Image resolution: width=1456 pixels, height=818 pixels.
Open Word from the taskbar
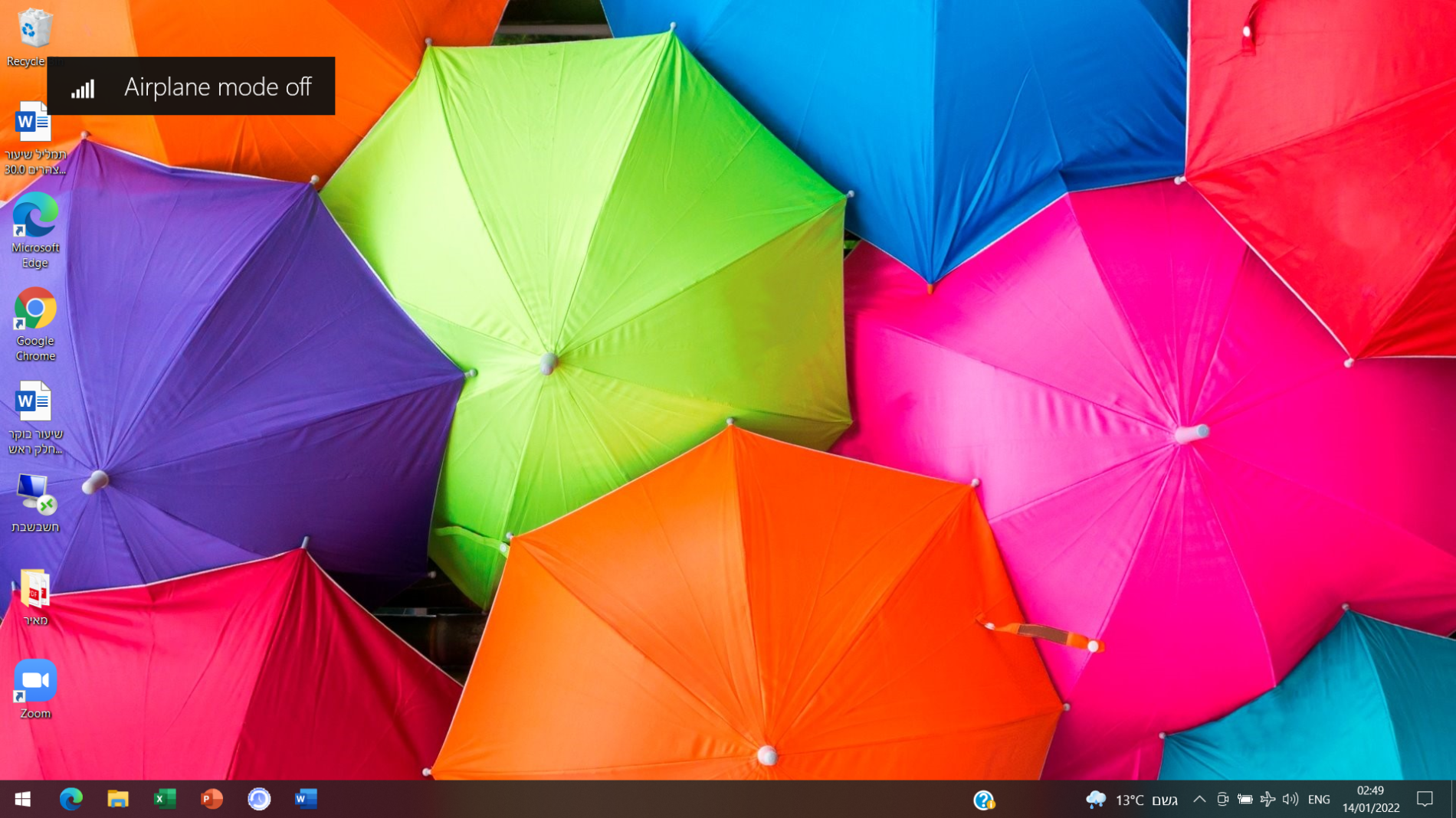click(x=306, y=799)
